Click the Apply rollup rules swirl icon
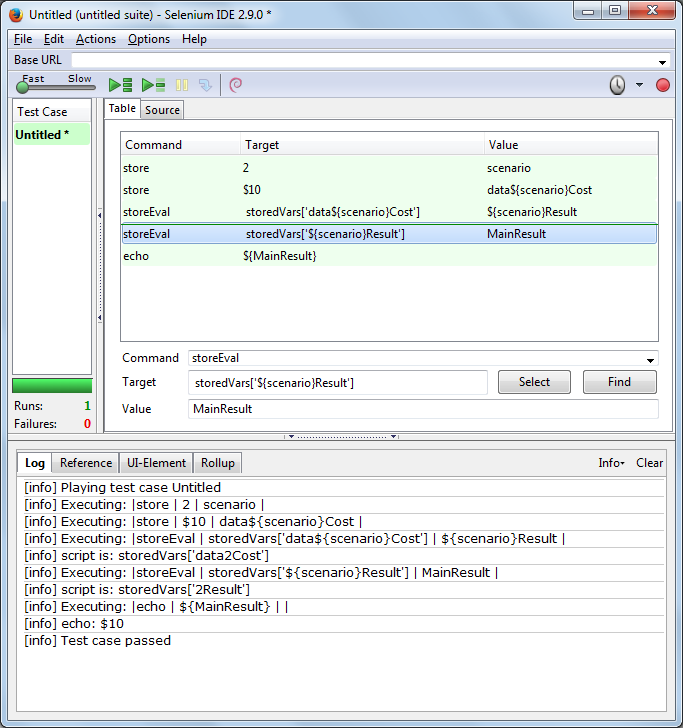Screen dimensions: 683x728 point(235,85)
